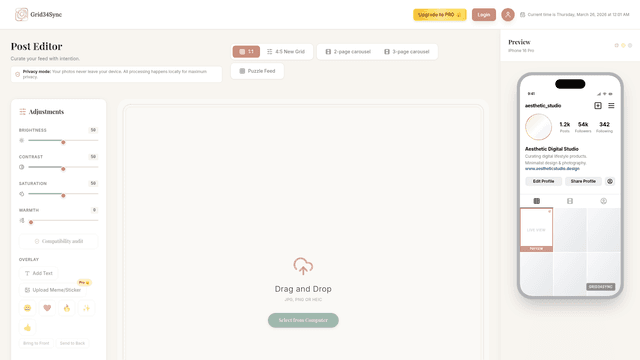Screen dimensions: 640x360
Task: Click the Grid34Sync logo icon
Action: pyautogui.click(x=21, y=14)
